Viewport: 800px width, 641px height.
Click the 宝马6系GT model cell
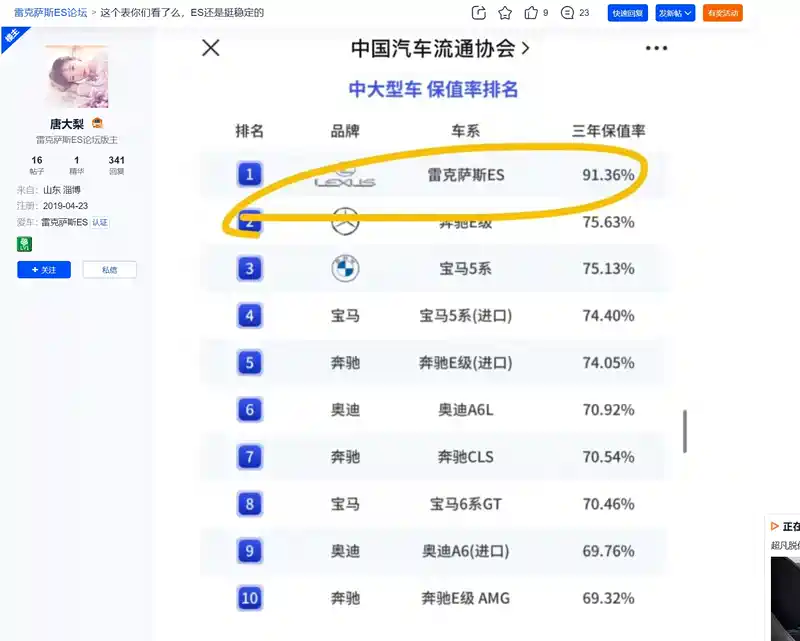465,504
